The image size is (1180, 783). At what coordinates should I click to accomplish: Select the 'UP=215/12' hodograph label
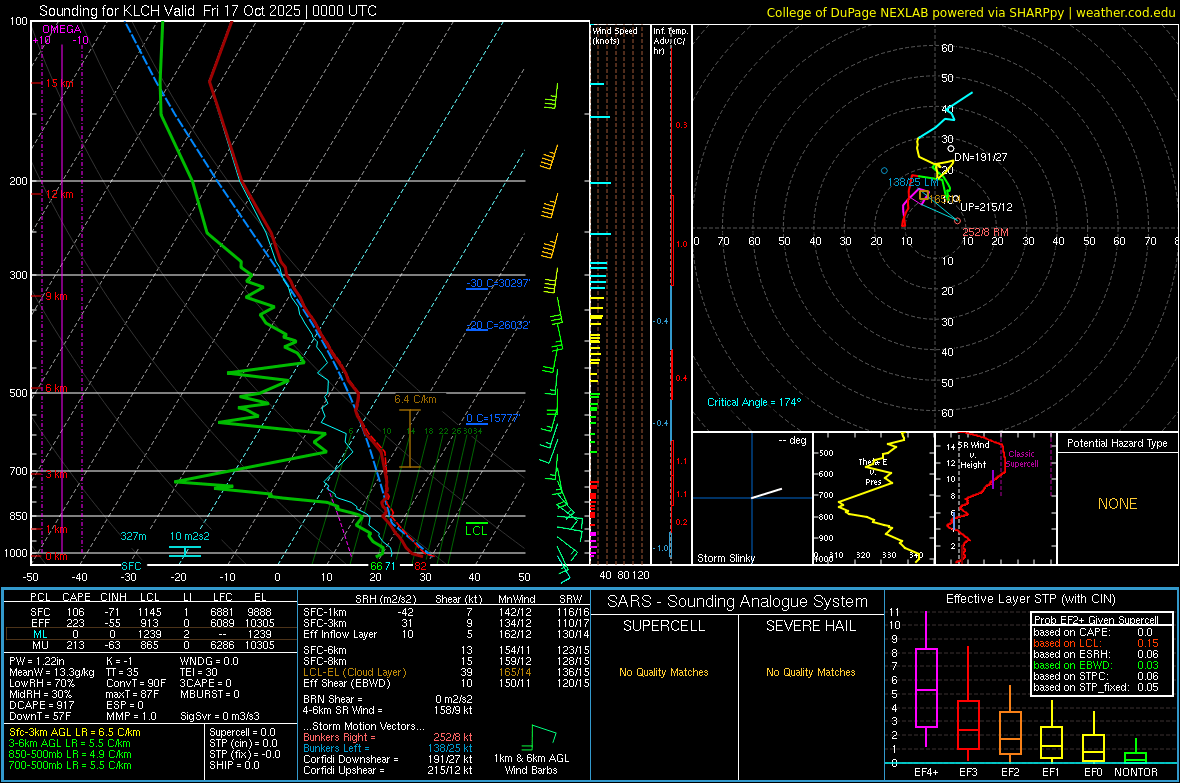pyautogui.click(x=986, y=207)
